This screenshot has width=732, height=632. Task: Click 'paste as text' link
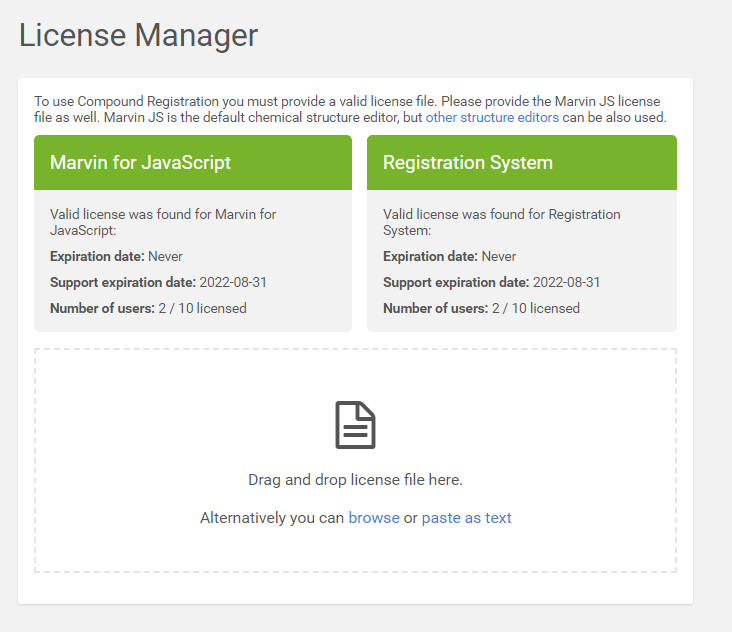point(466,518)
